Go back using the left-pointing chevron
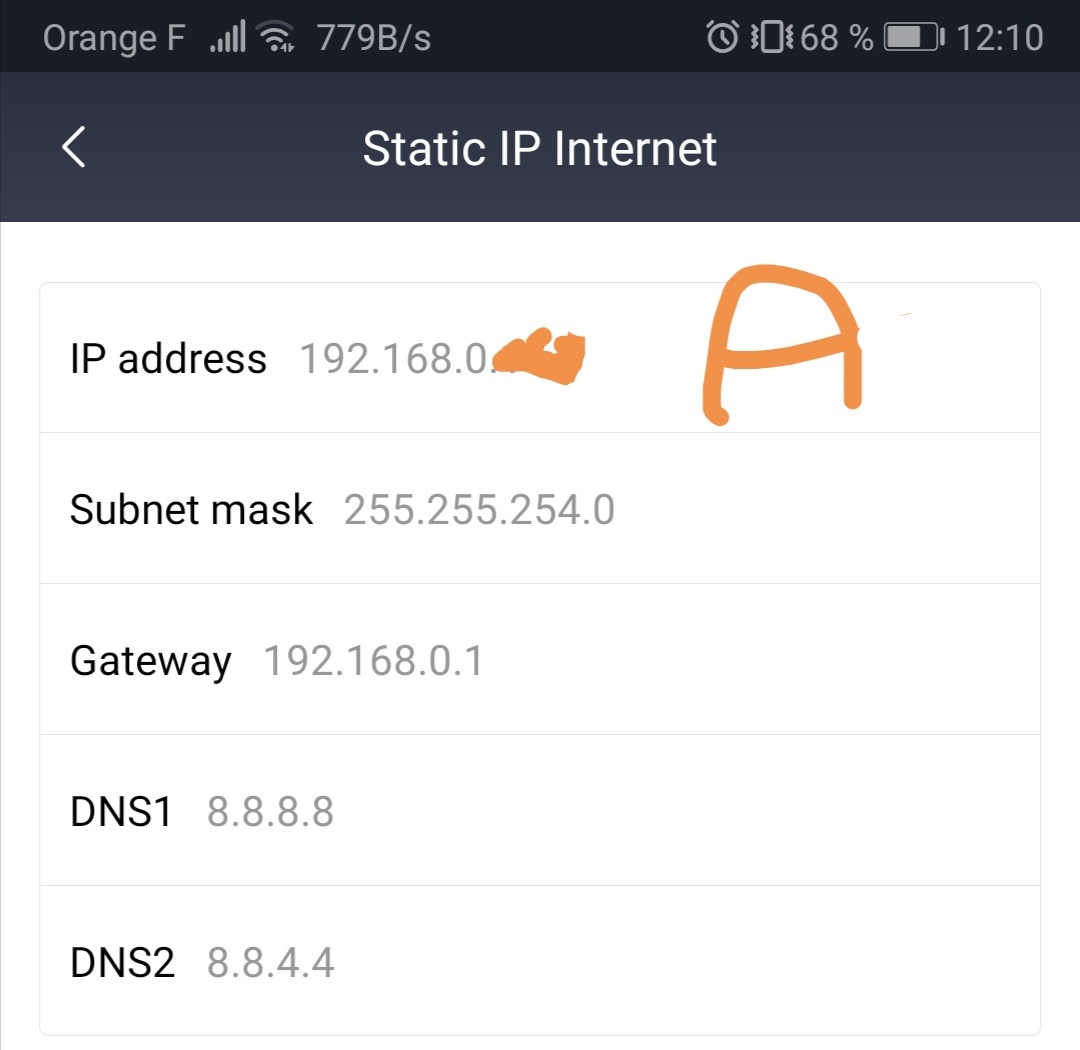1080x1050 pixels. pyautogui.click(x=72, y=146)
